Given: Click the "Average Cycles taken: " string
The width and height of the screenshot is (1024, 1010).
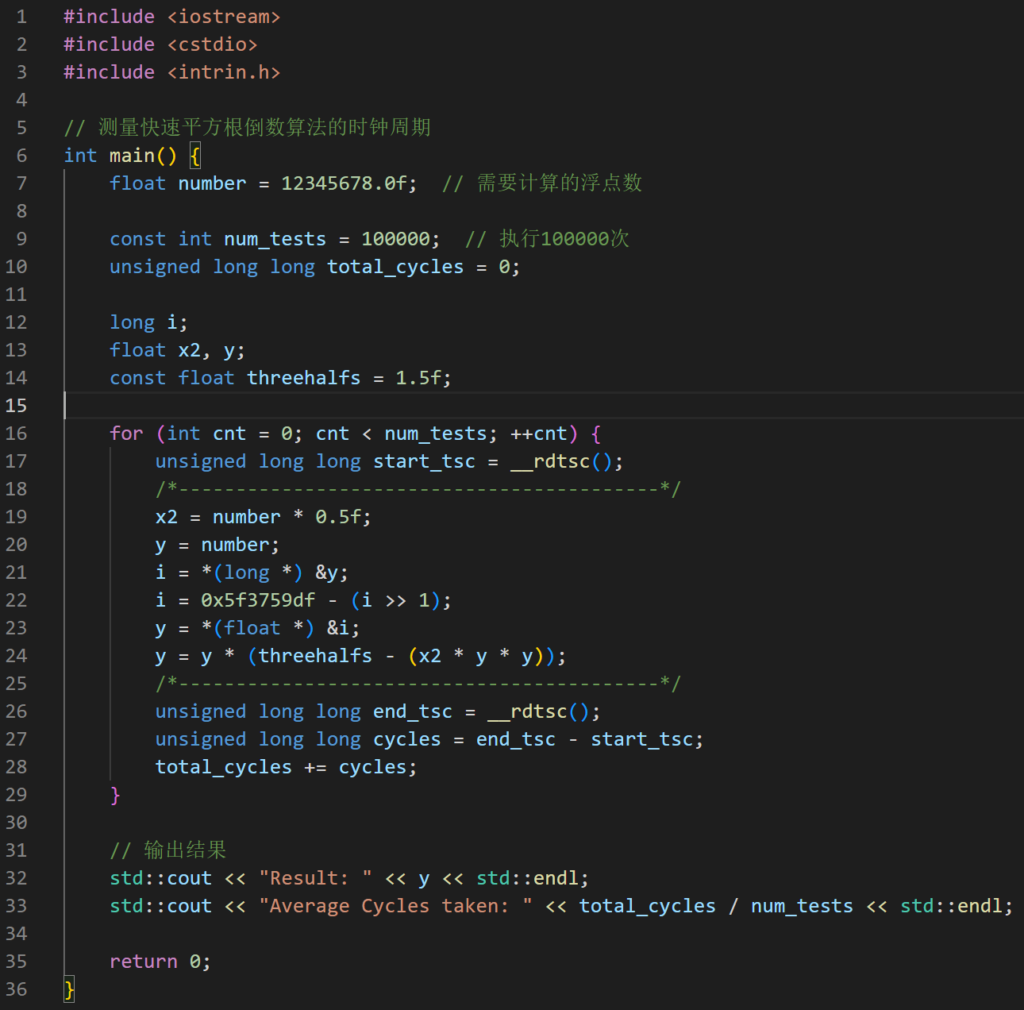Looking at the screenshot, I should (x=395, y=906).
